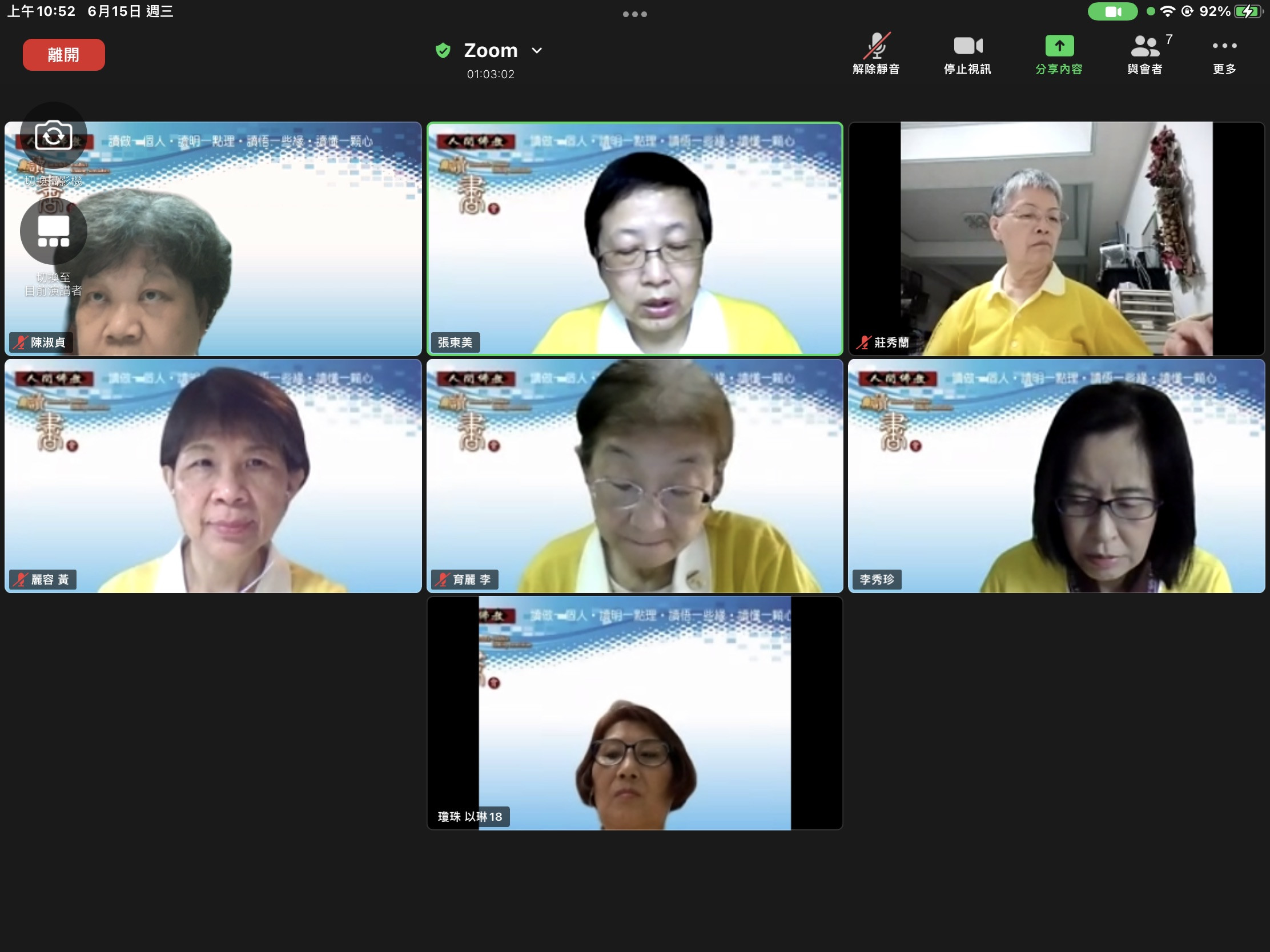Tap muted mic icon beside 育麗 李

coord(443,579)
